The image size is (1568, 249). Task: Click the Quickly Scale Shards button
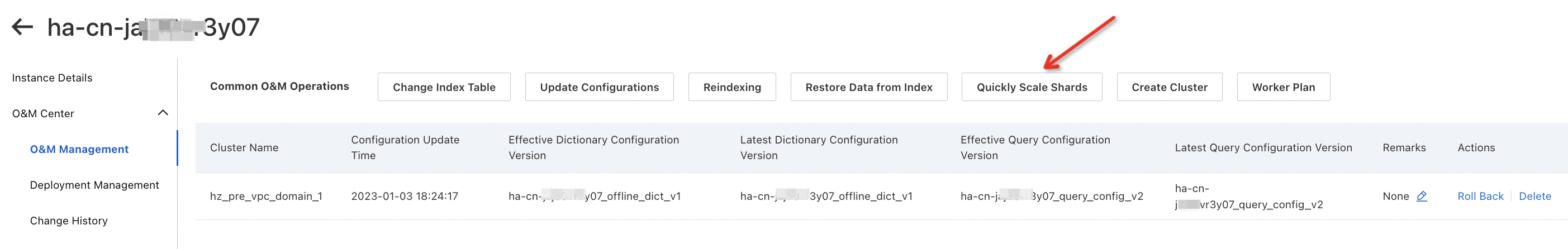pos(1032,87)
